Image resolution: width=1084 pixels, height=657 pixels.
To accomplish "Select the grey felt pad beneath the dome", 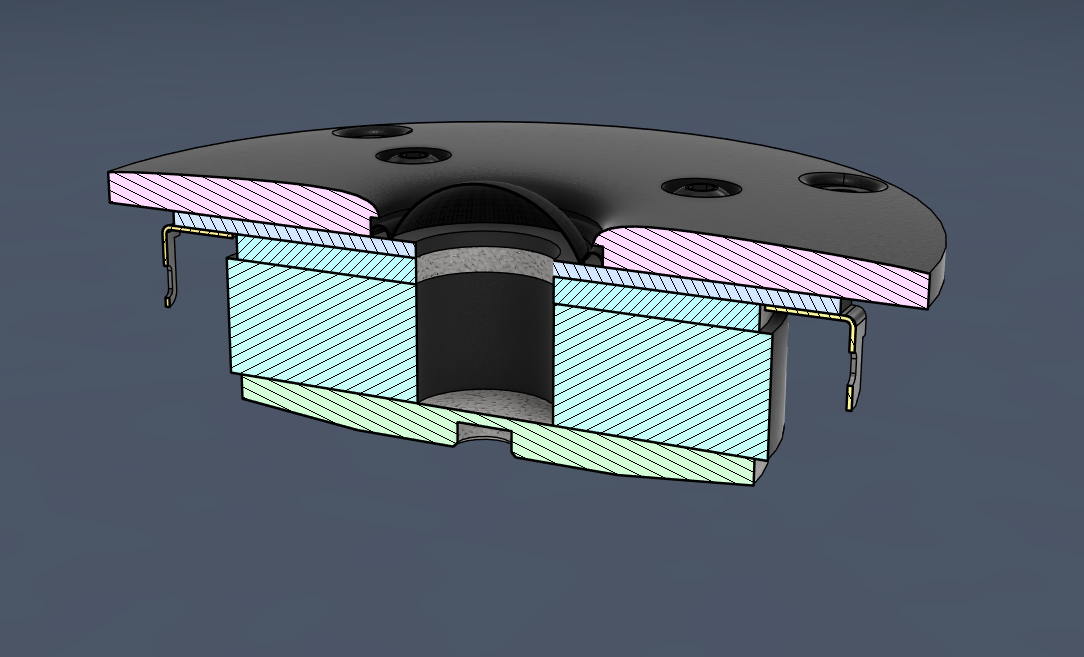I will [484, 263].
